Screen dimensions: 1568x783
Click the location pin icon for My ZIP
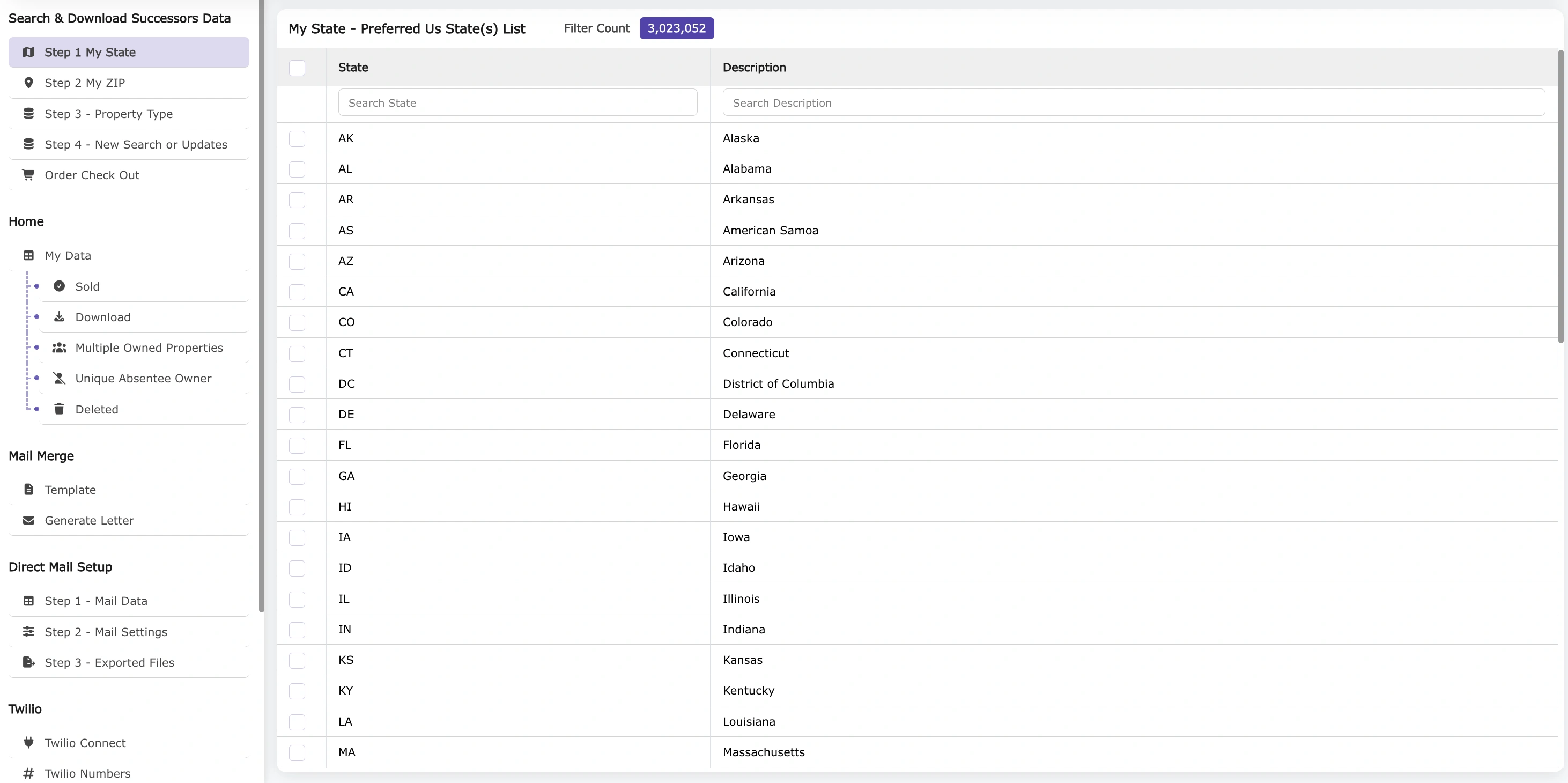click(28, 83)
